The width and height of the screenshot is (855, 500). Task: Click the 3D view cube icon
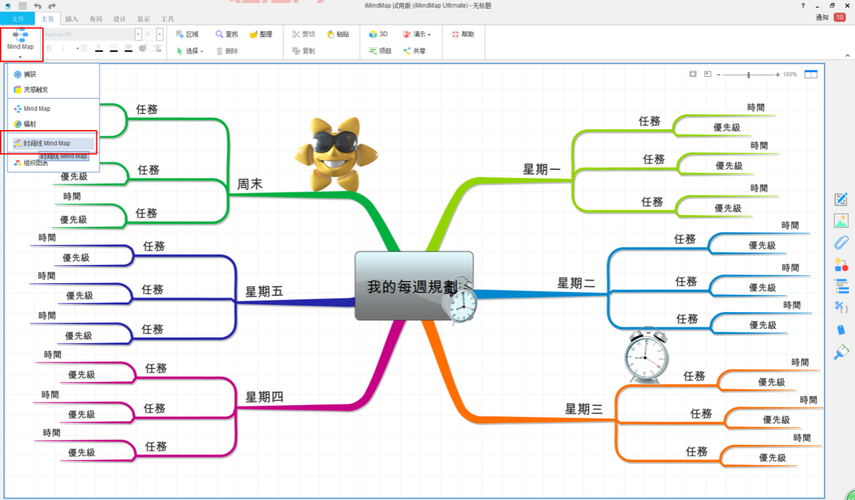pos(372,34)
